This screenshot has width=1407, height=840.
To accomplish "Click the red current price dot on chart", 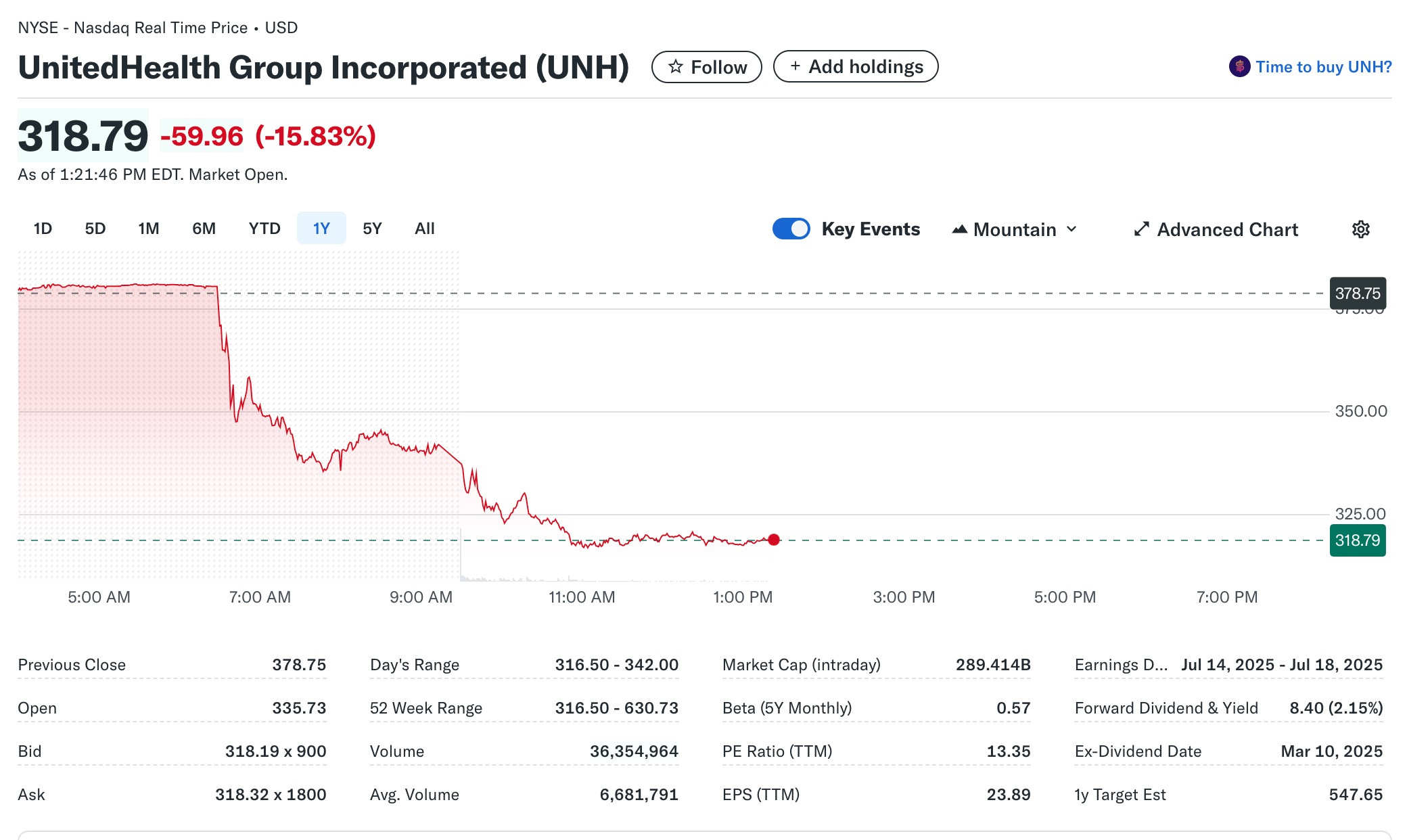I will point(774,540).
